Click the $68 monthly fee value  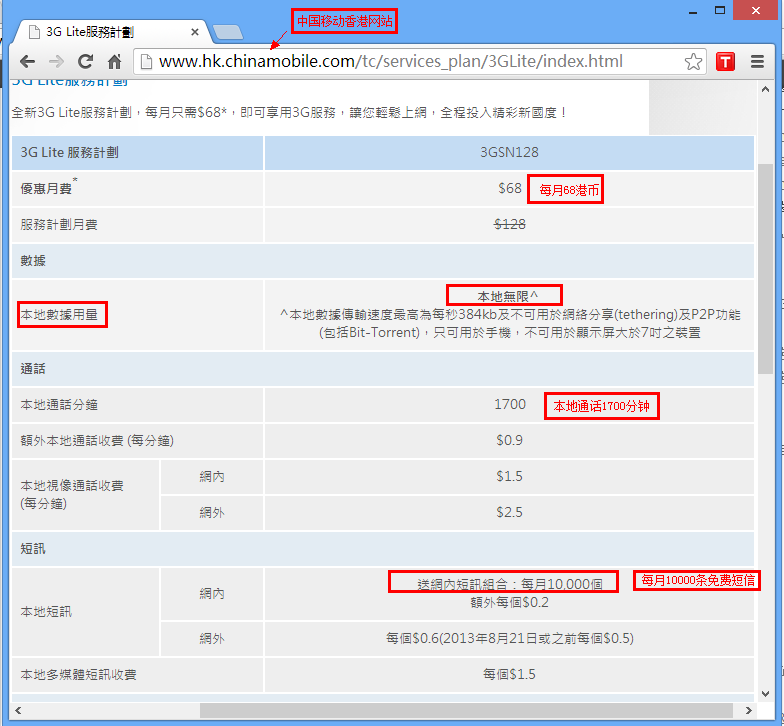[x=510, y=188]
